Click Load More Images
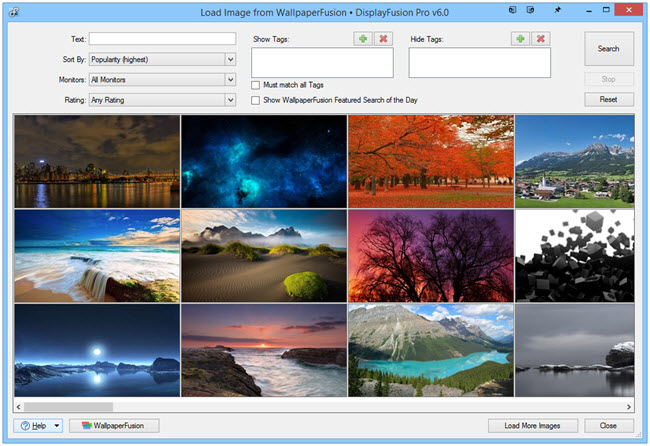This screenshot has height=446, width=650. [x=533, y=426]
